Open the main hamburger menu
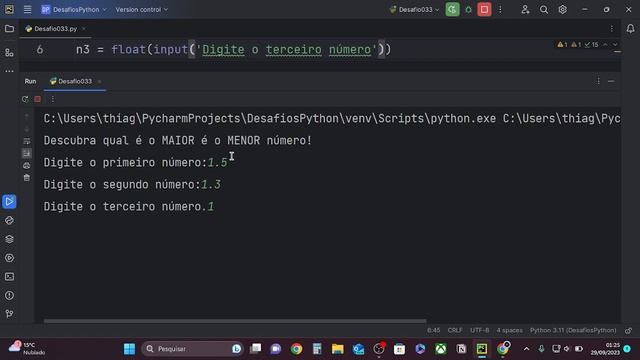This screenshot has width=640, height=360. (27, 9)
